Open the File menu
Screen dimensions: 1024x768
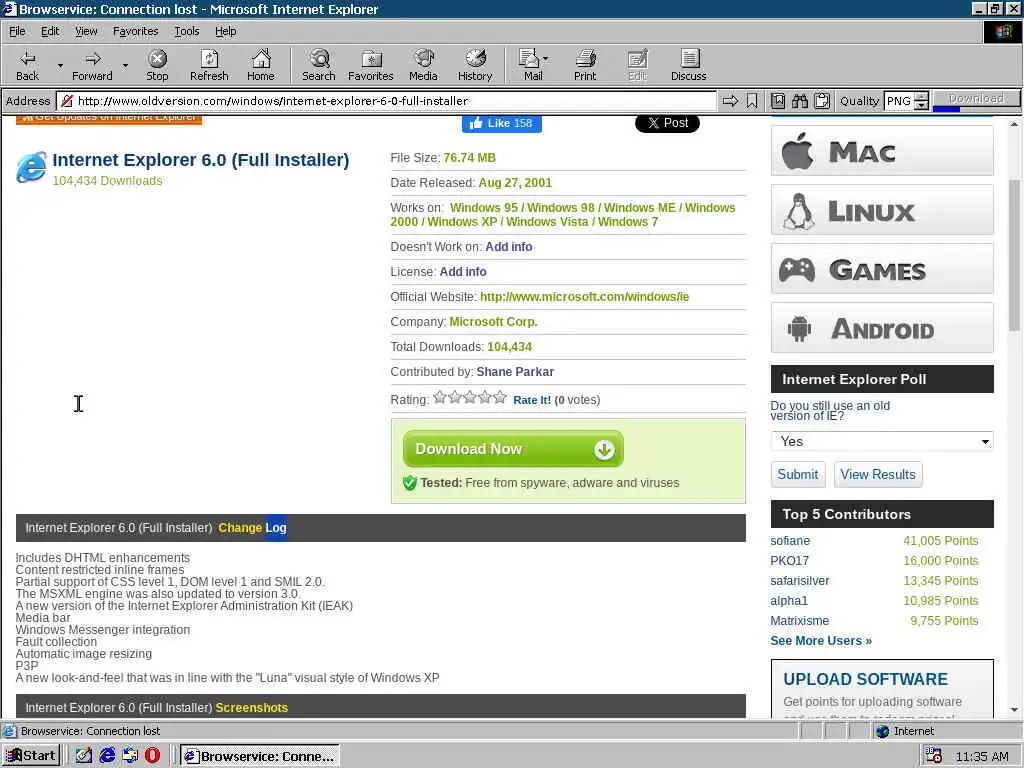(x=17, y=31)
